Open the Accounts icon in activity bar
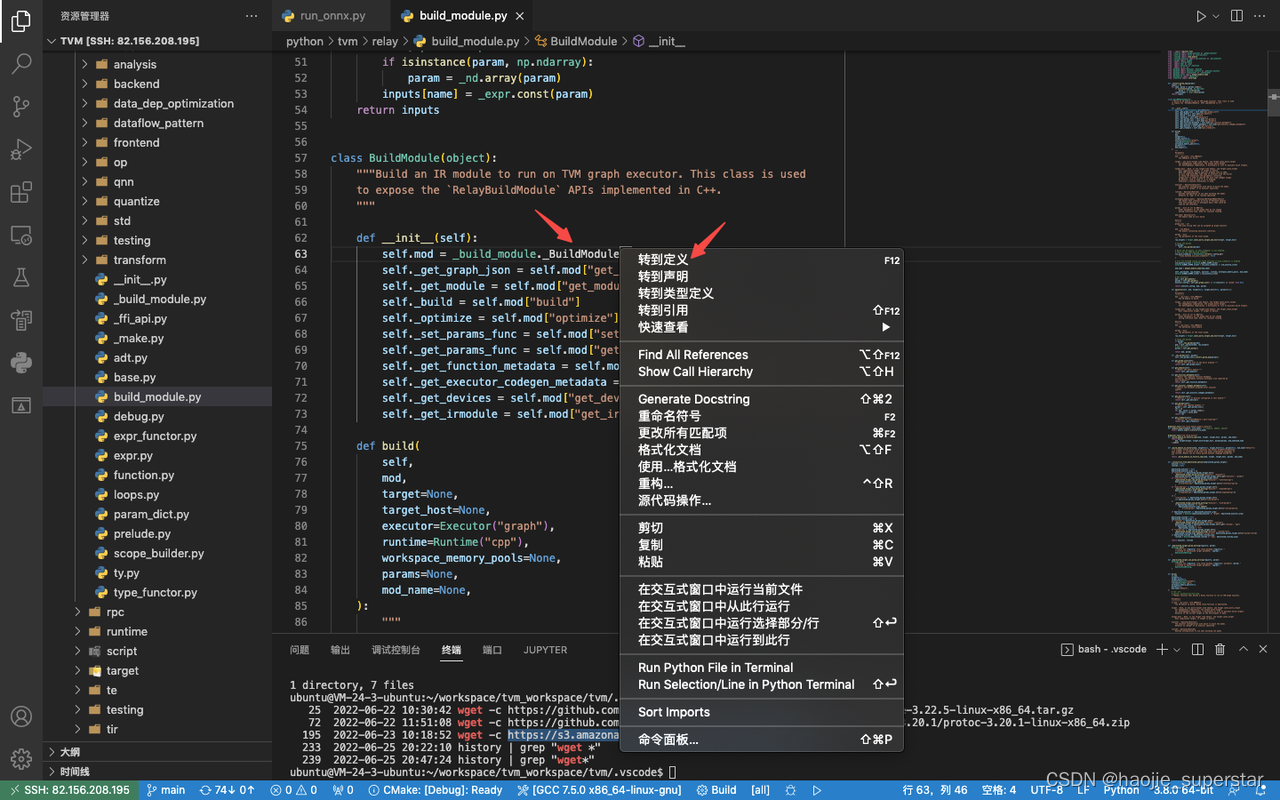 [x=21, y=717]
